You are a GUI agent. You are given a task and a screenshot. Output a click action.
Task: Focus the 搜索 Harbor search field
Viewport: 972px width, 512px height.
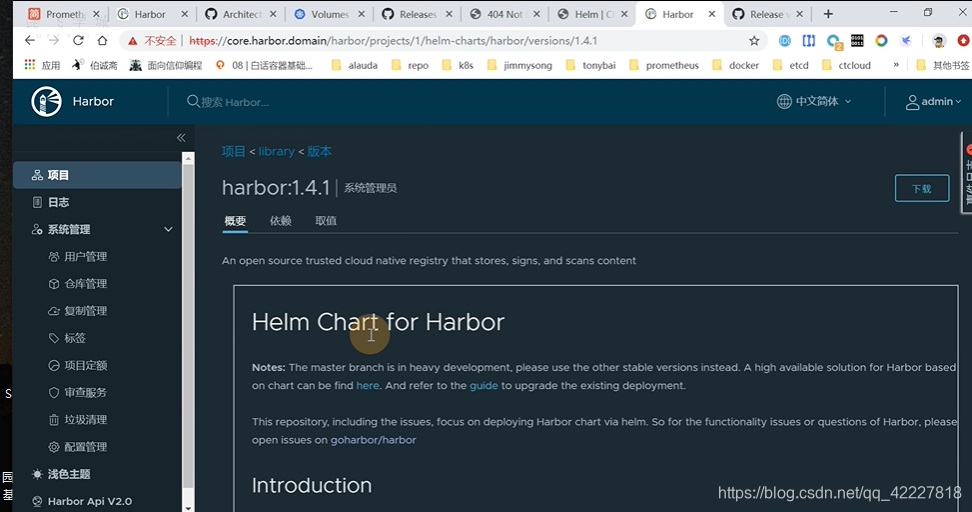coord(234,102)
